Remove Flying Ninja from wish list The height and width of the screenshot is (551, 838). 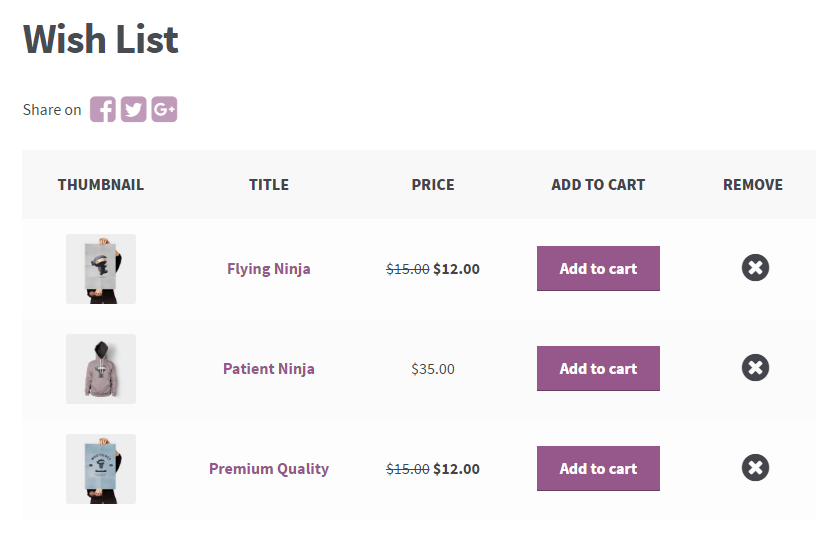point(755,268)
